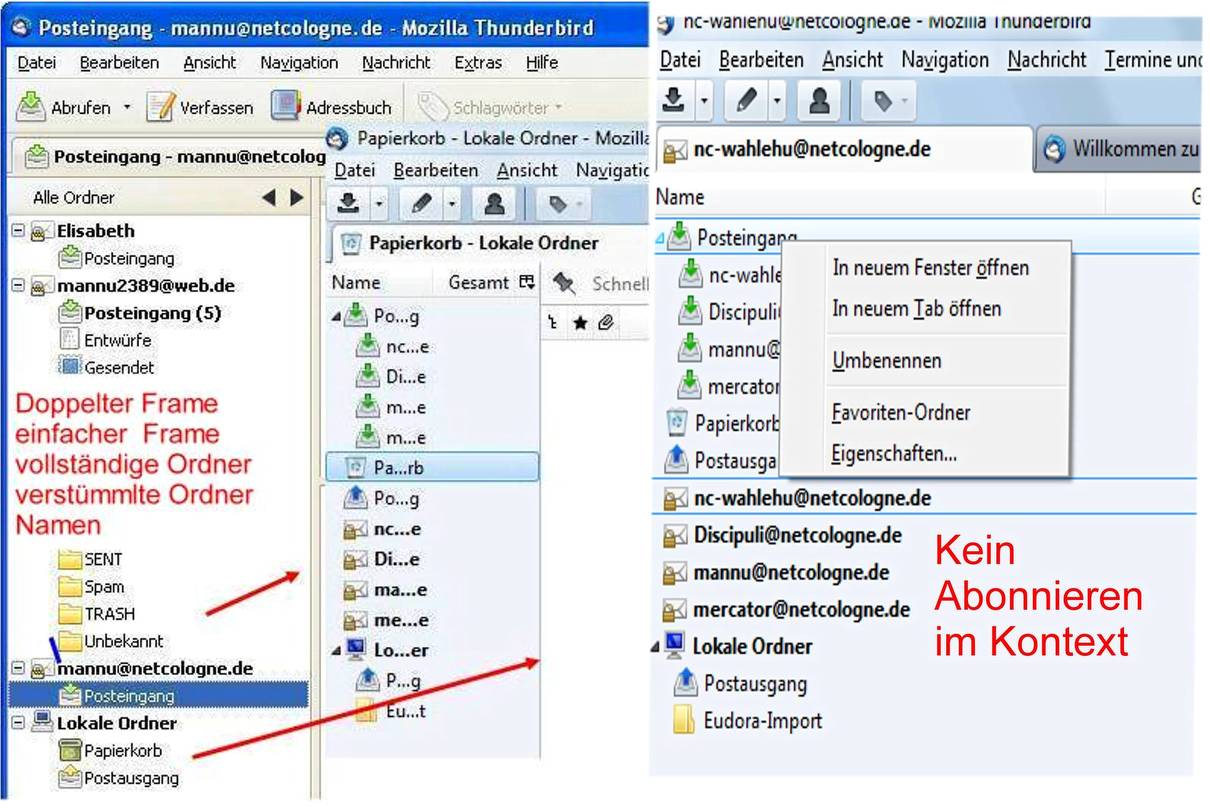Switch to the Willkommen zu tab
1210x810 pixels.
pos(1121,150)
